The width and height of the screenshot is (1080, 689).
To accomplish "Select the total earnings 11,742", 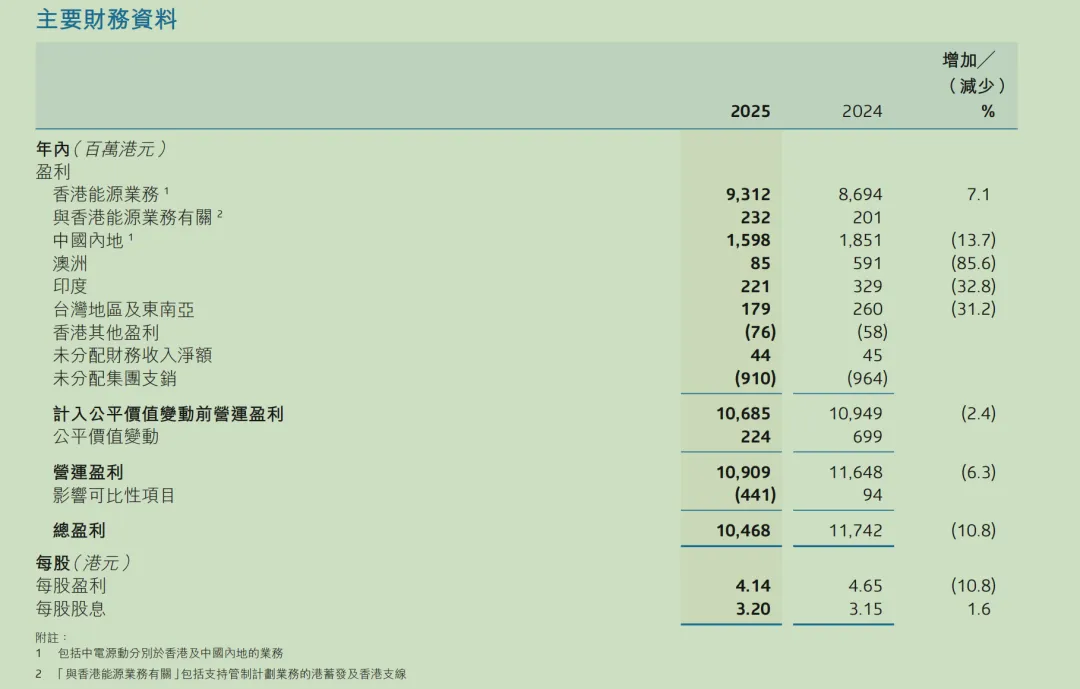I will pyautogui.click(x=855, y=531).
